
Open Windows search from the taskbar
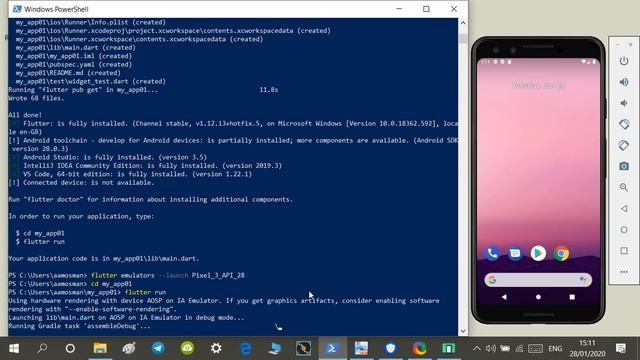click(x=42, y=348)
